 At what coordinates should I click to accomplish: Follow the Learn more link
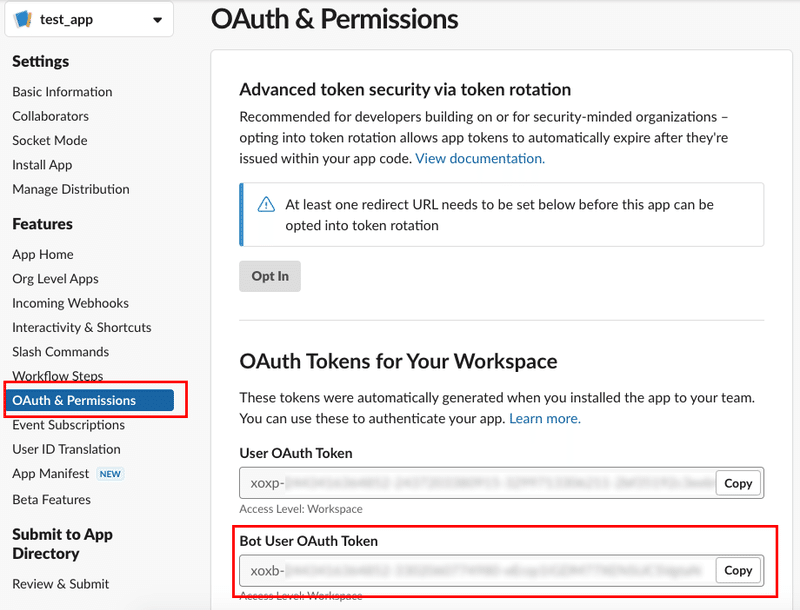545,419
